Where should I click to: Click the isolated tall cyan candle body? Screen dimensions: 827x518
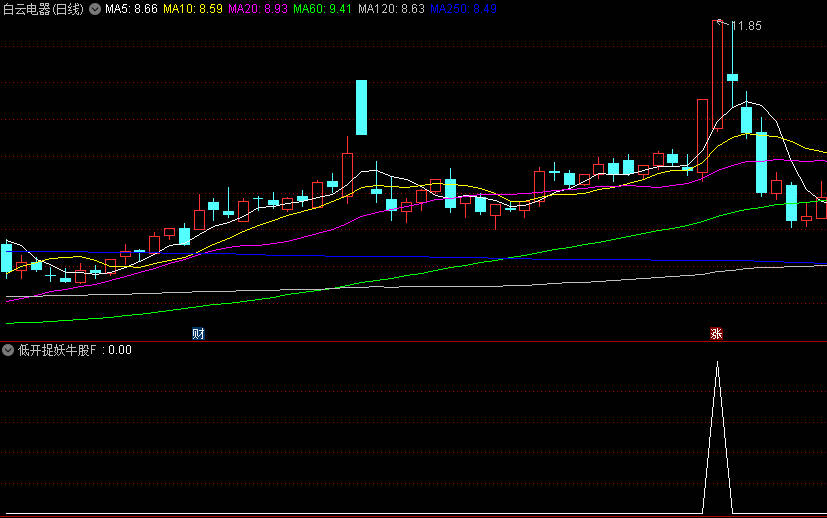(x=361, y=108)
